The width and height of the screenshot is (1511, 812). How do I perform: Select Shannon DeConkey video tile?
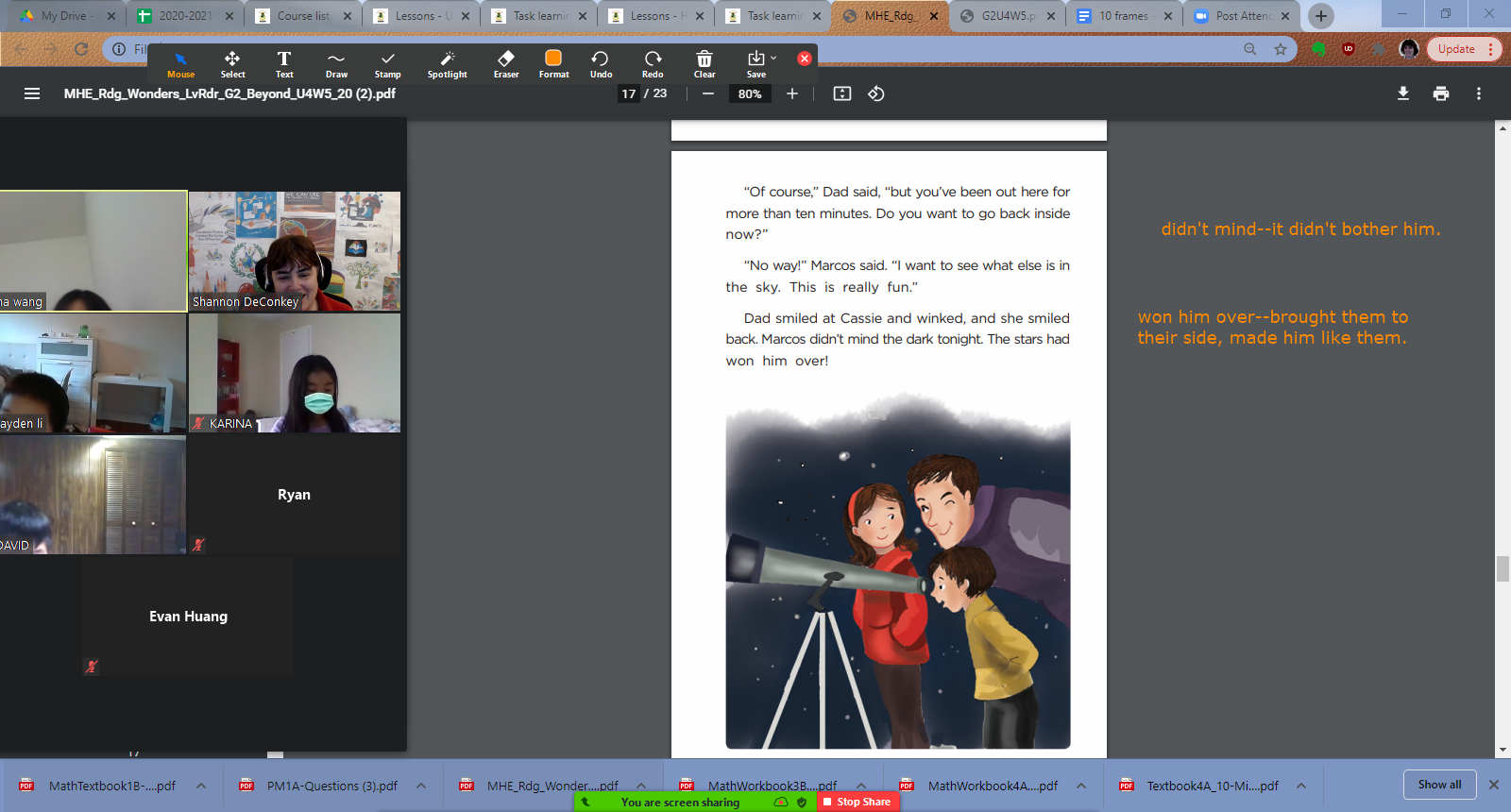[295, 251]
